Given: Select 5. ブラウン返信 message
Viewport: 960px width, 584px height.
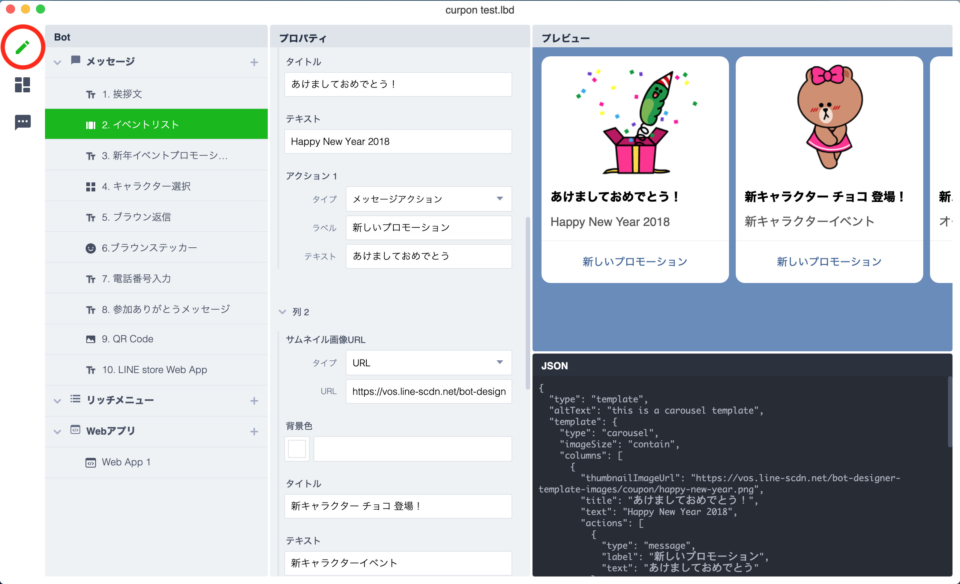Looking at the screenshot, I should coord(156,217).
